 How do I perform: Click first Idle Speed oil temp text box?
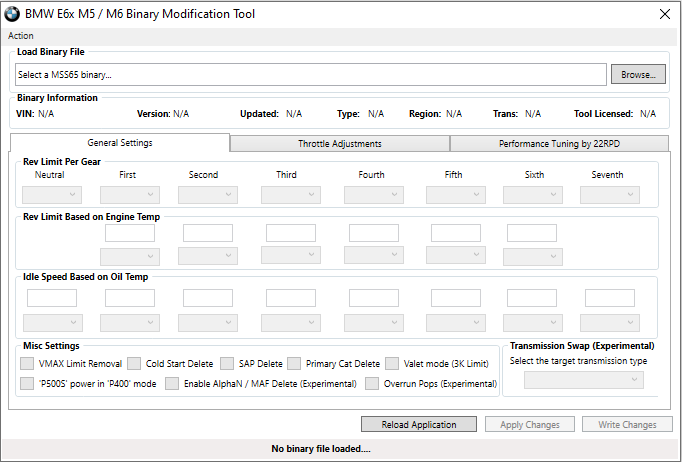click(x=52, y=298)
